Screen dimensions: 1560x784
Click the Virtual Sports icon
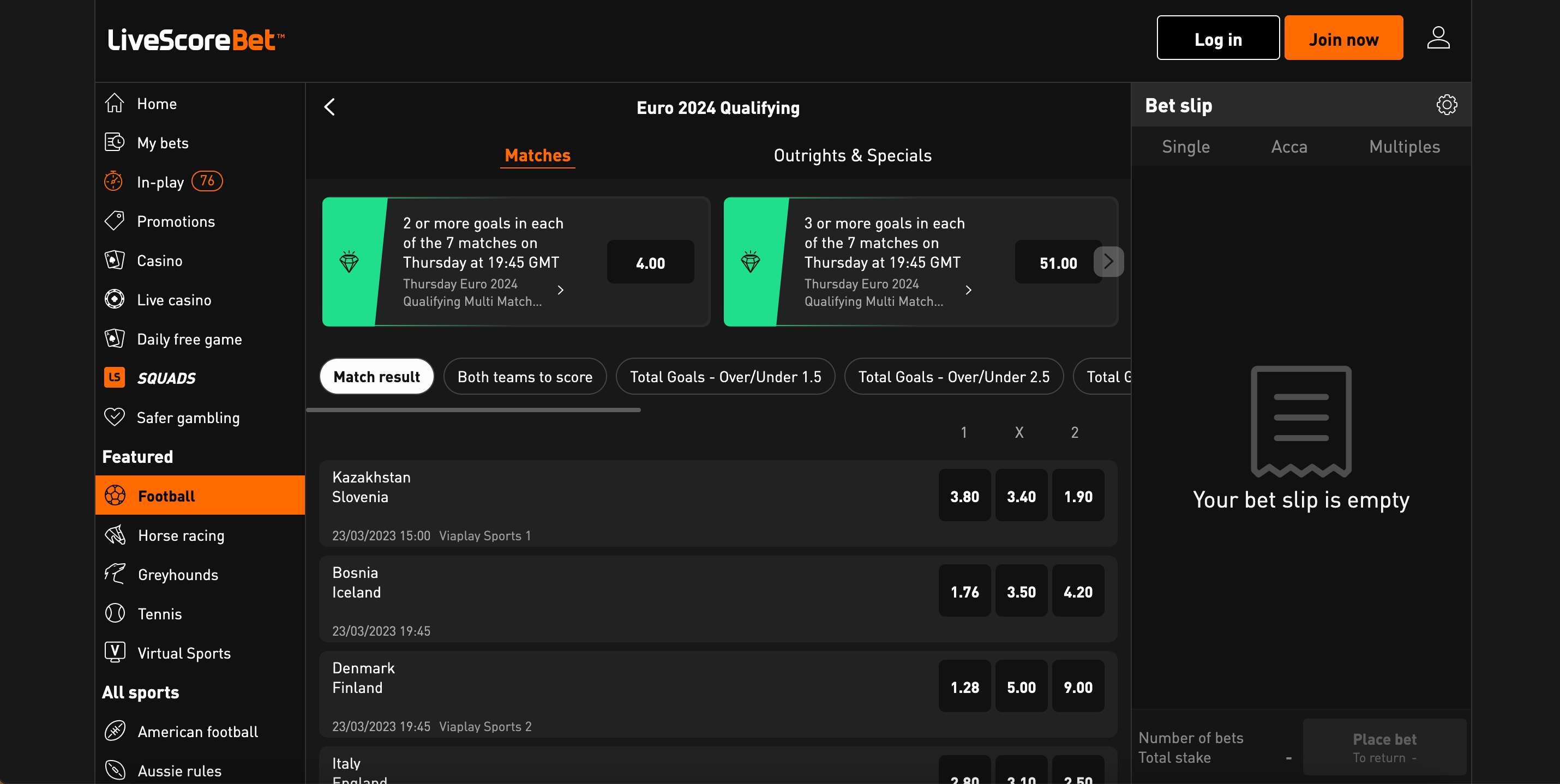click(x=115, y=652)
